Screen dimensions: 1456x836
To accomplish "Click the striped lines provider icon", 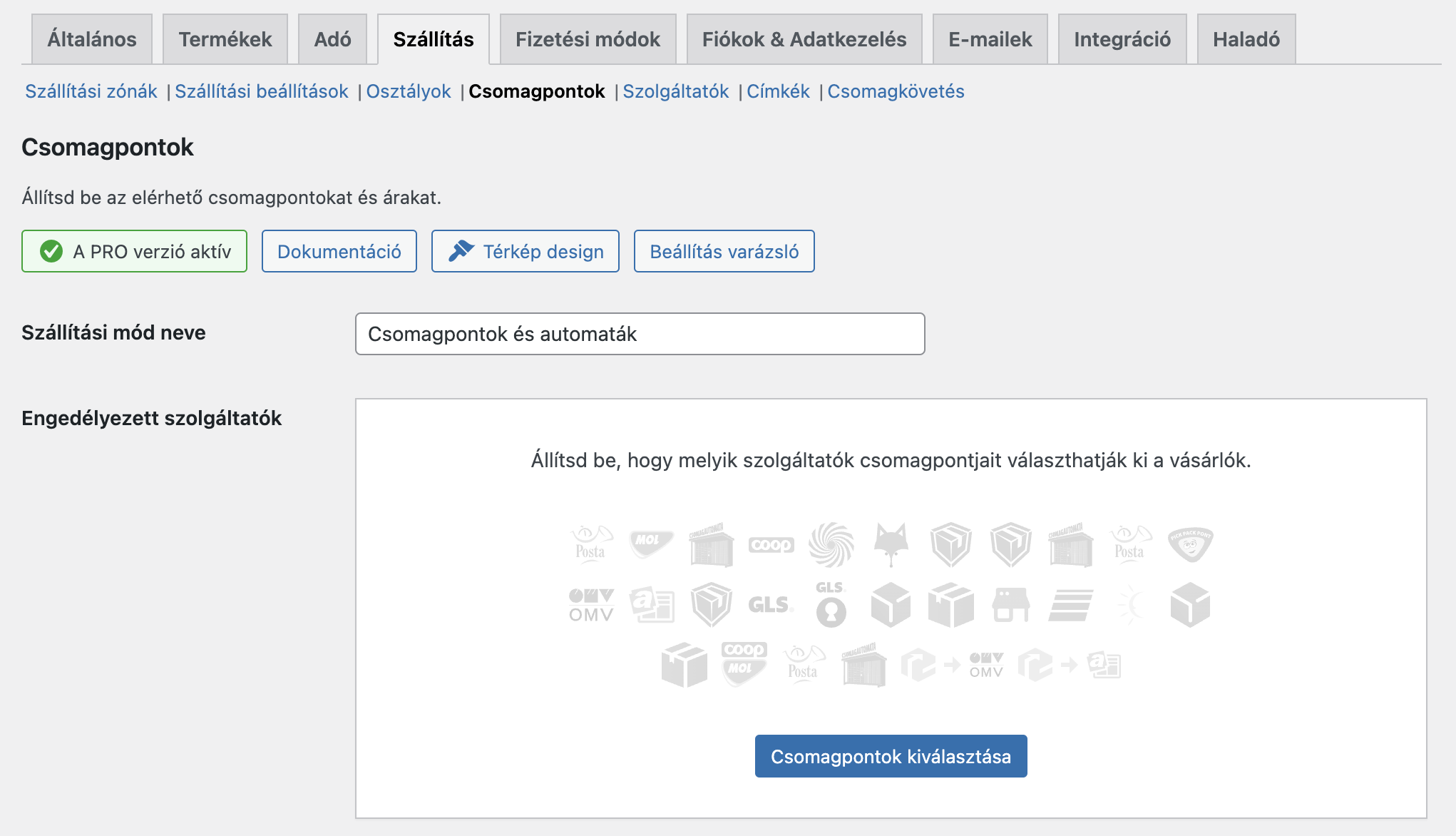I will coord(1070,605).
